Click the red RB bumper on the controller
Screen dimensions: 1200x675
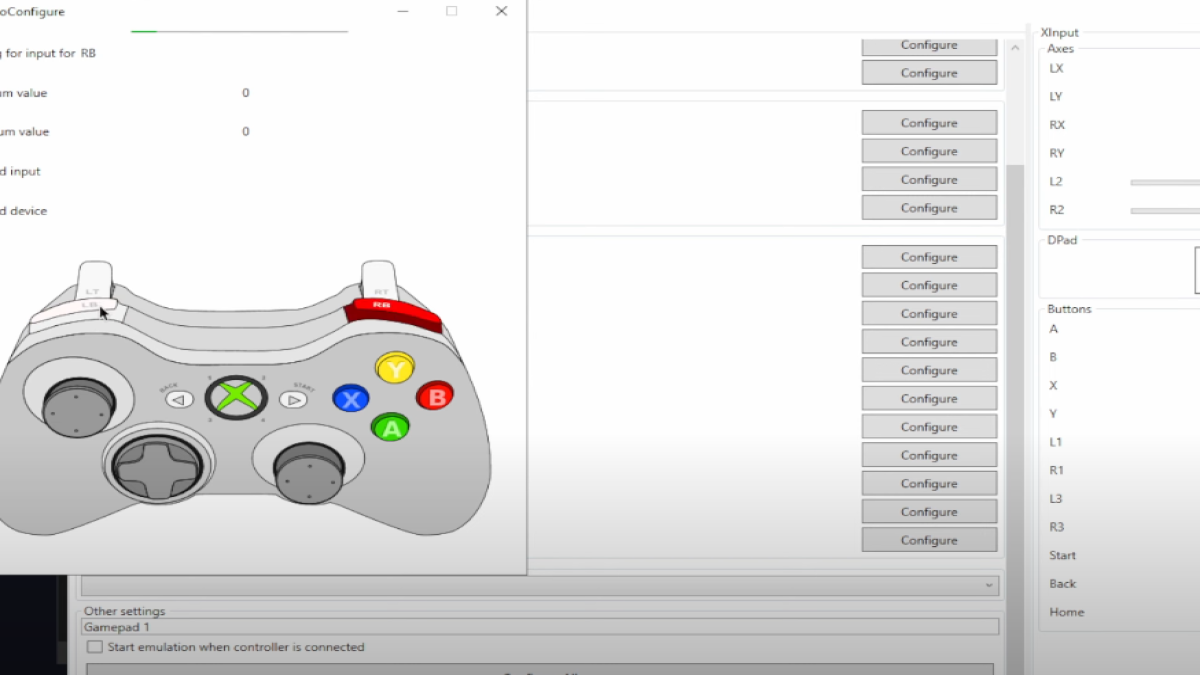(394, 313)
